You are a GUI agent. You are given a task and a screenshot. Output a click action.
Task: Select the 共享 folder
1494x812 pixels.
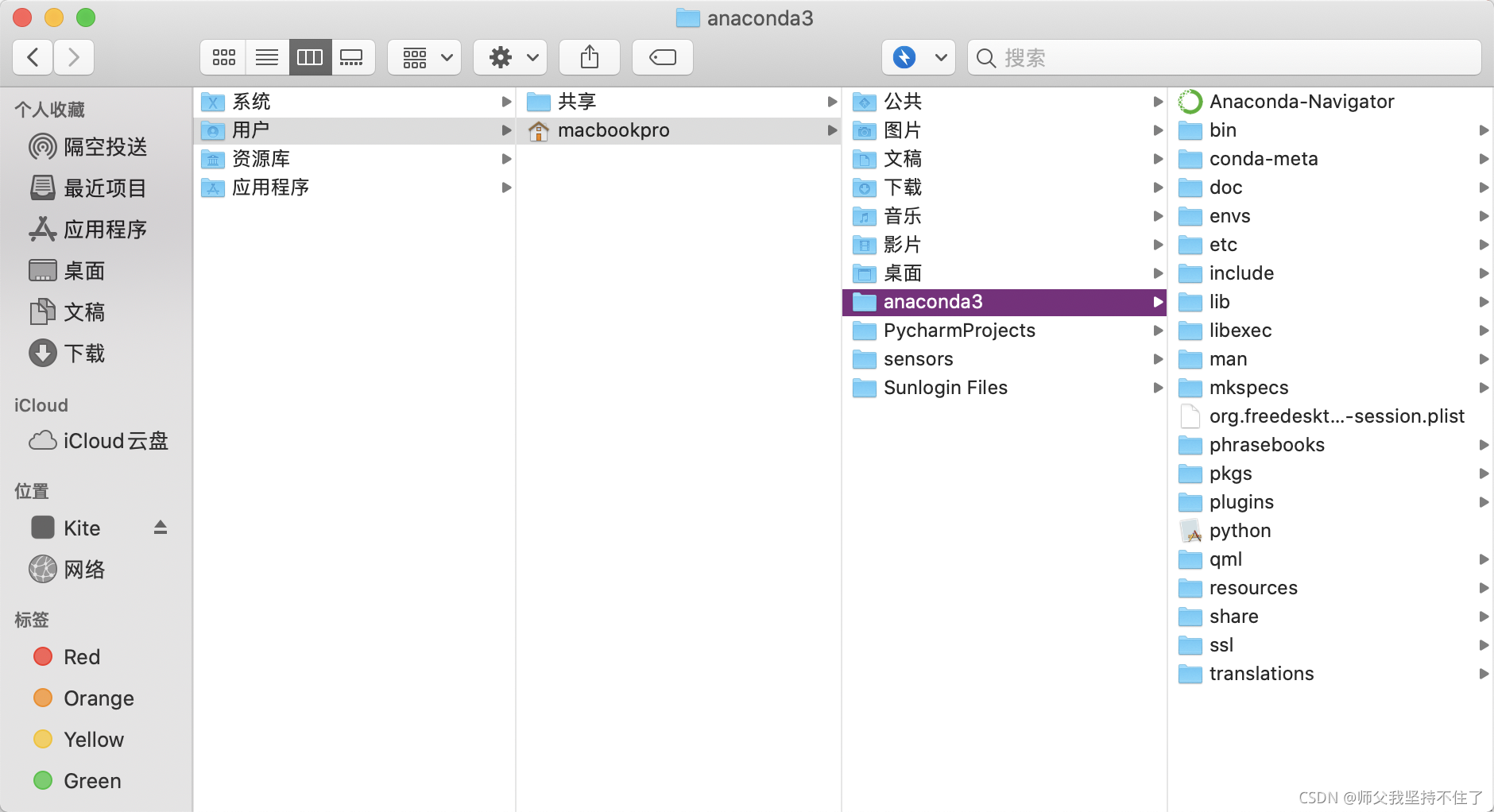pyautogui.click(x=679, y=102)
